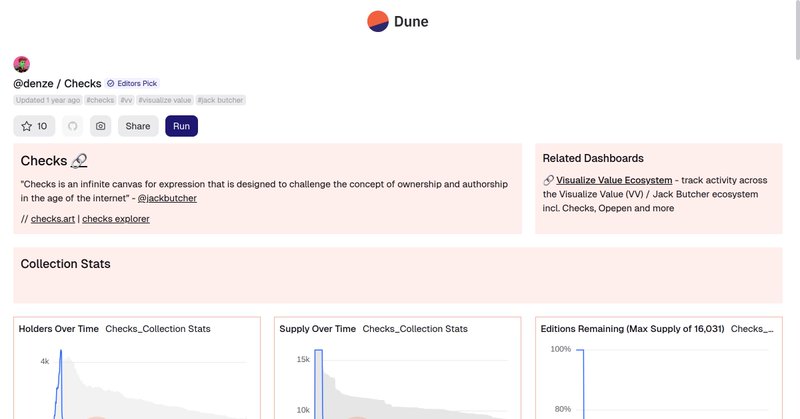Click the GitHub fork icon button
This screenshot has height=419, width=800.
click(72, 126)
